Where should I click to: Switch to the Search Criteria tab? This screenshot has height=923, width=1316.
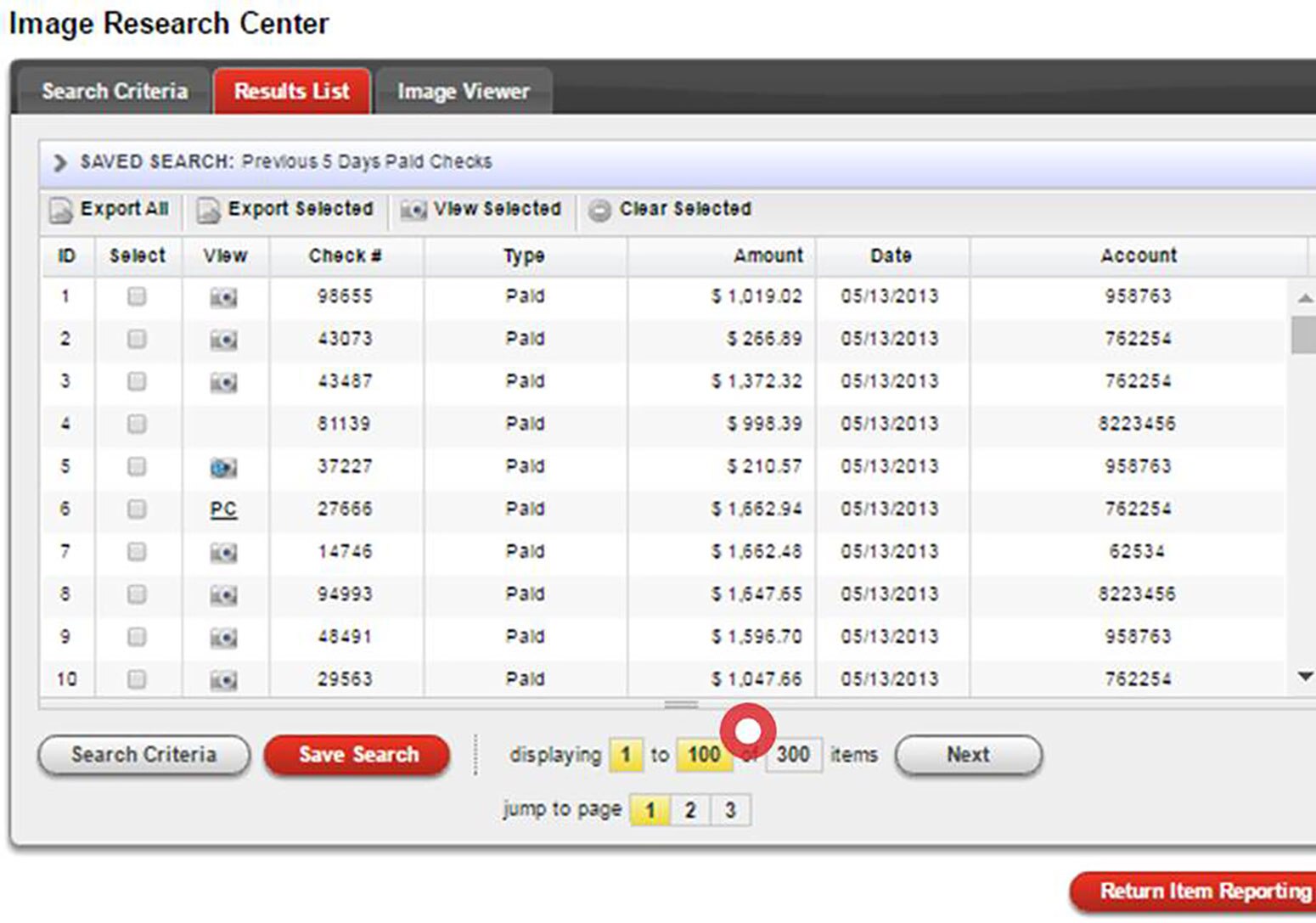pos(115,91)
